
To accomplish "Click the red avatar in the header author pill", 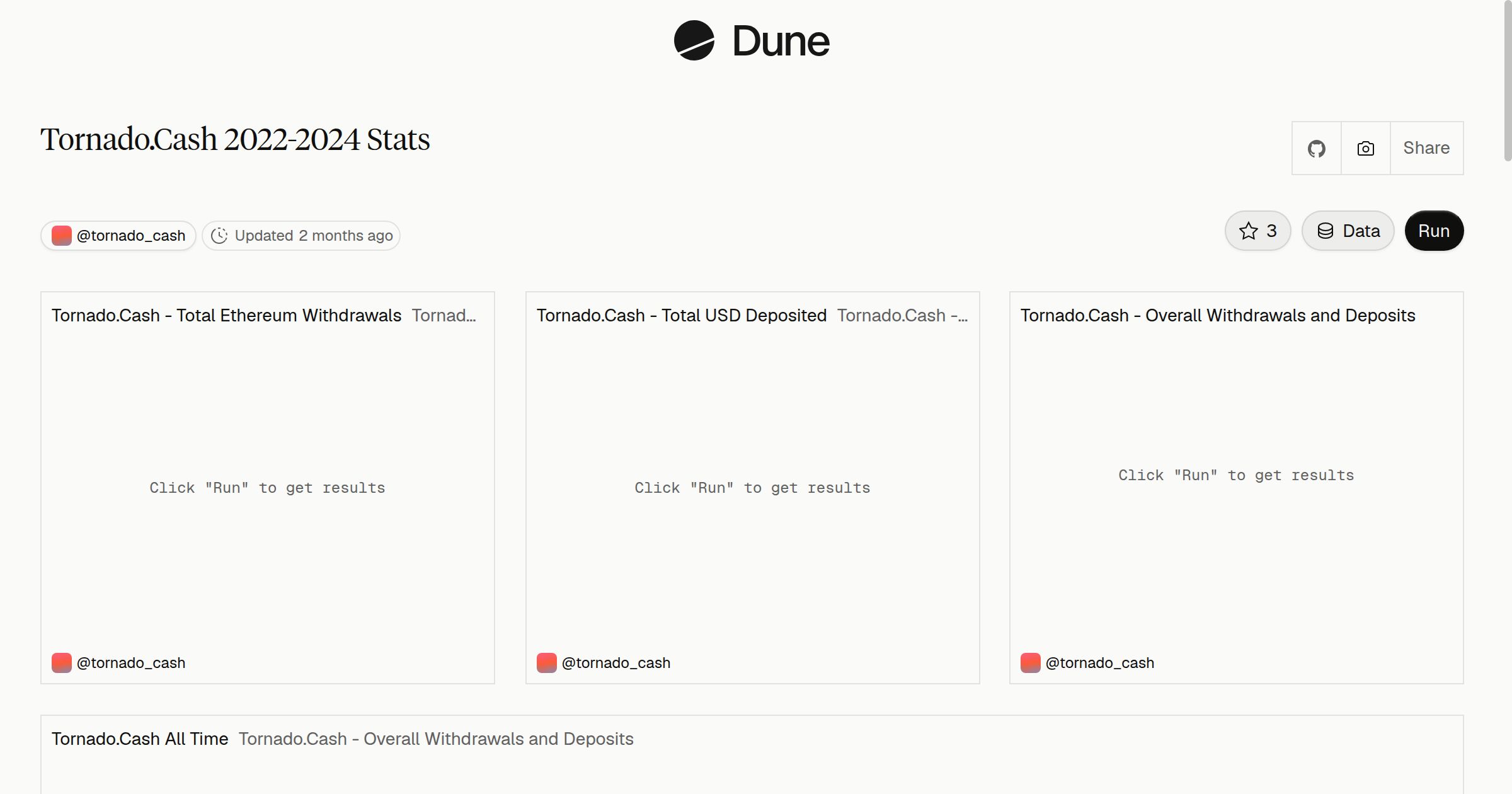I will pos(62,236).
